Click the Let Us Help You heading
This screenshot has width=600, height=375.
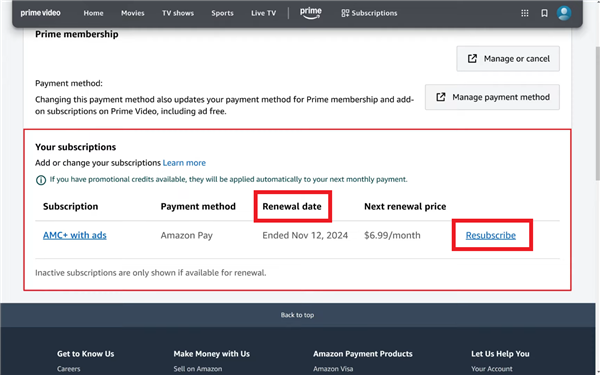click(500, 354)
